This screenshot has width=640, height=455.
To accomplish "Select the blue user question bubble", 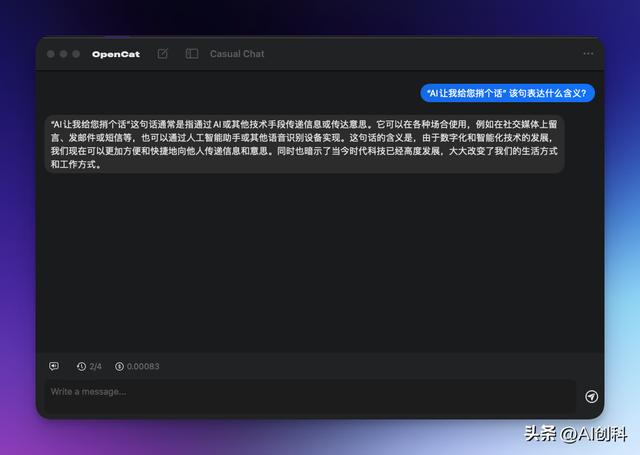I will click(x=507, y=93).
